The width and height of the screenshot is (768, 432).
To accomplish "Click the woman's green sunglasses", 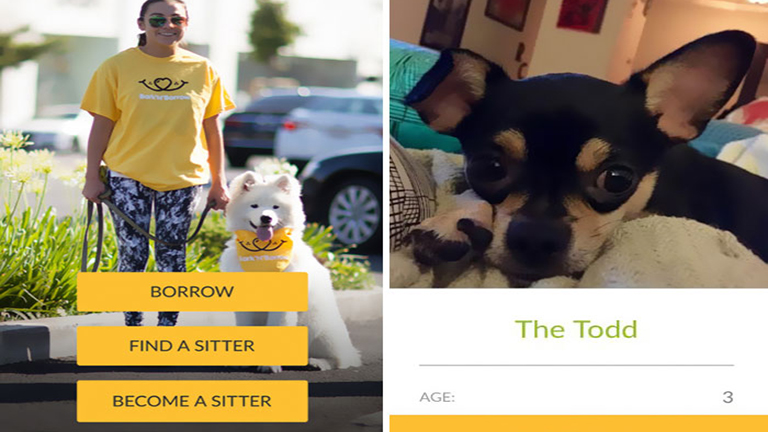I will 168,21.
